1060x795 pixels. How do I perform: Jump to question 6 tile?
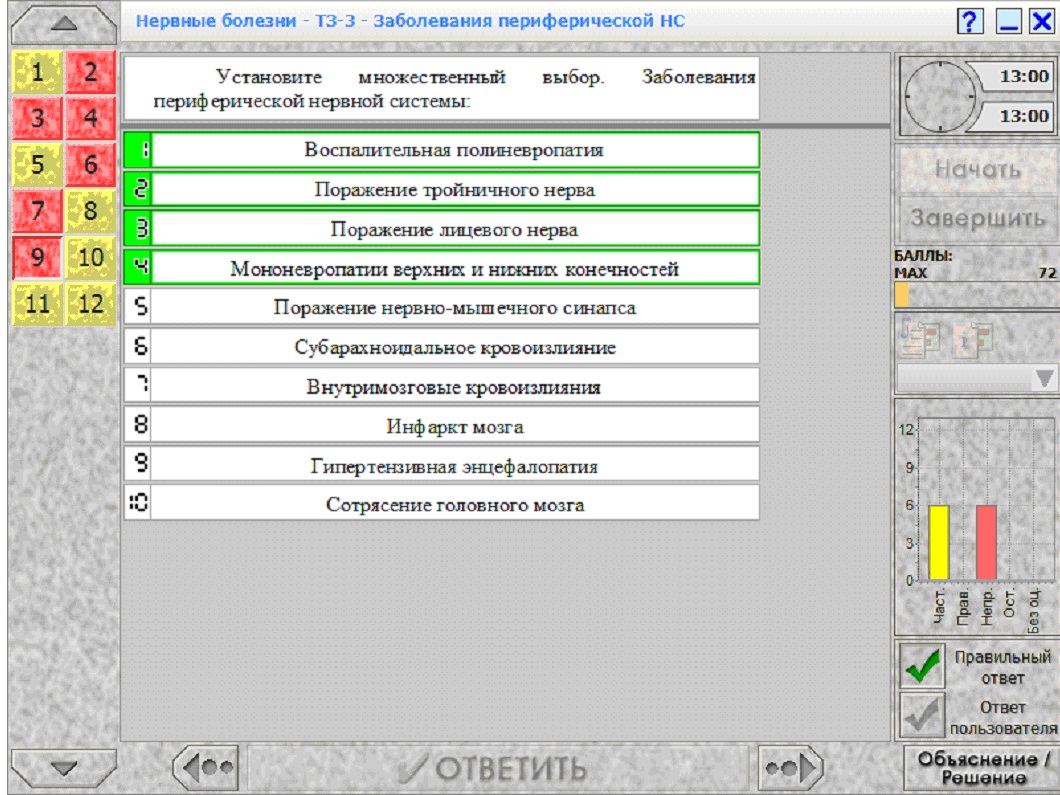[91, 164]
